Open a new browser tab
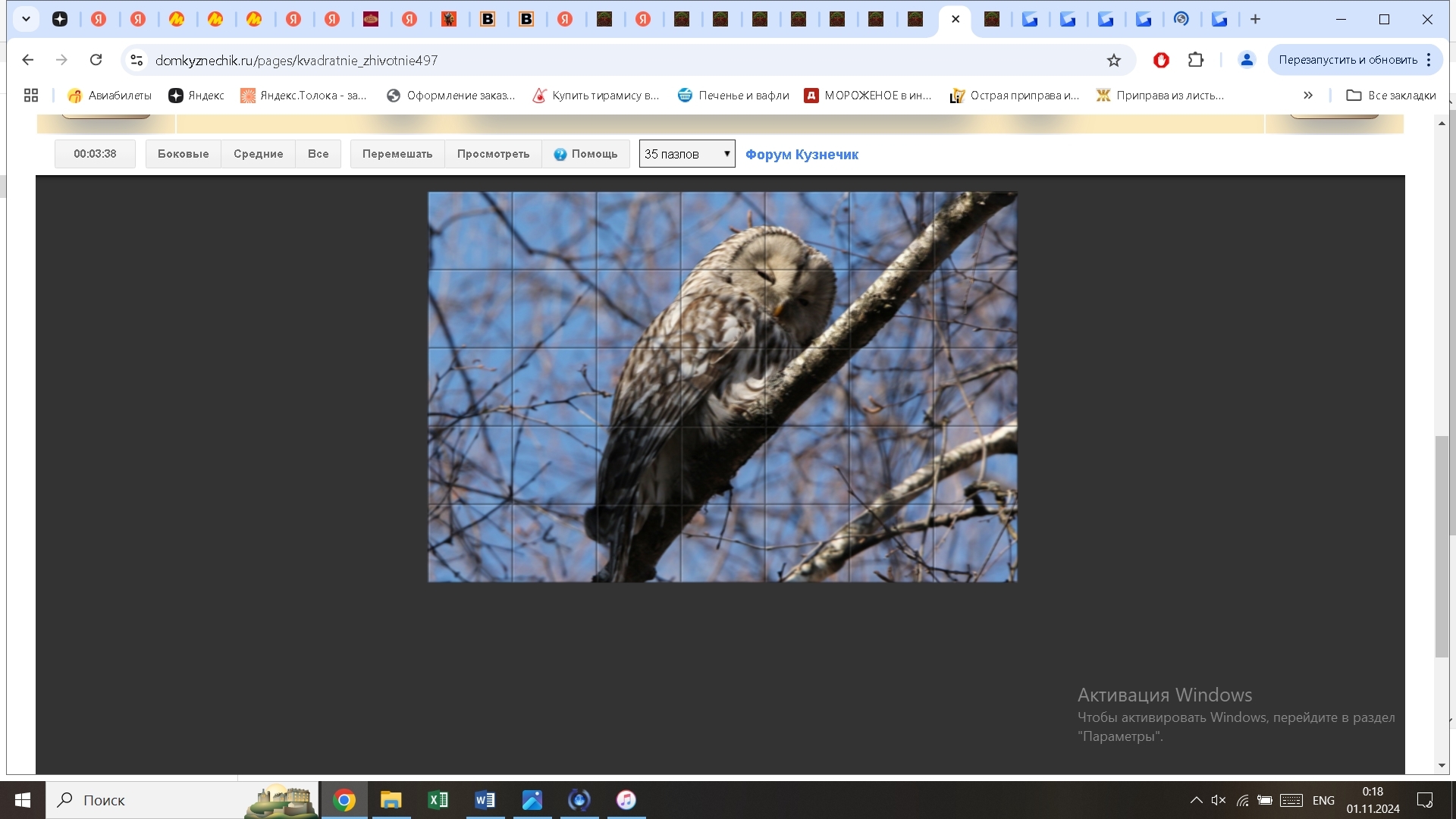 tap(1255, 19)
